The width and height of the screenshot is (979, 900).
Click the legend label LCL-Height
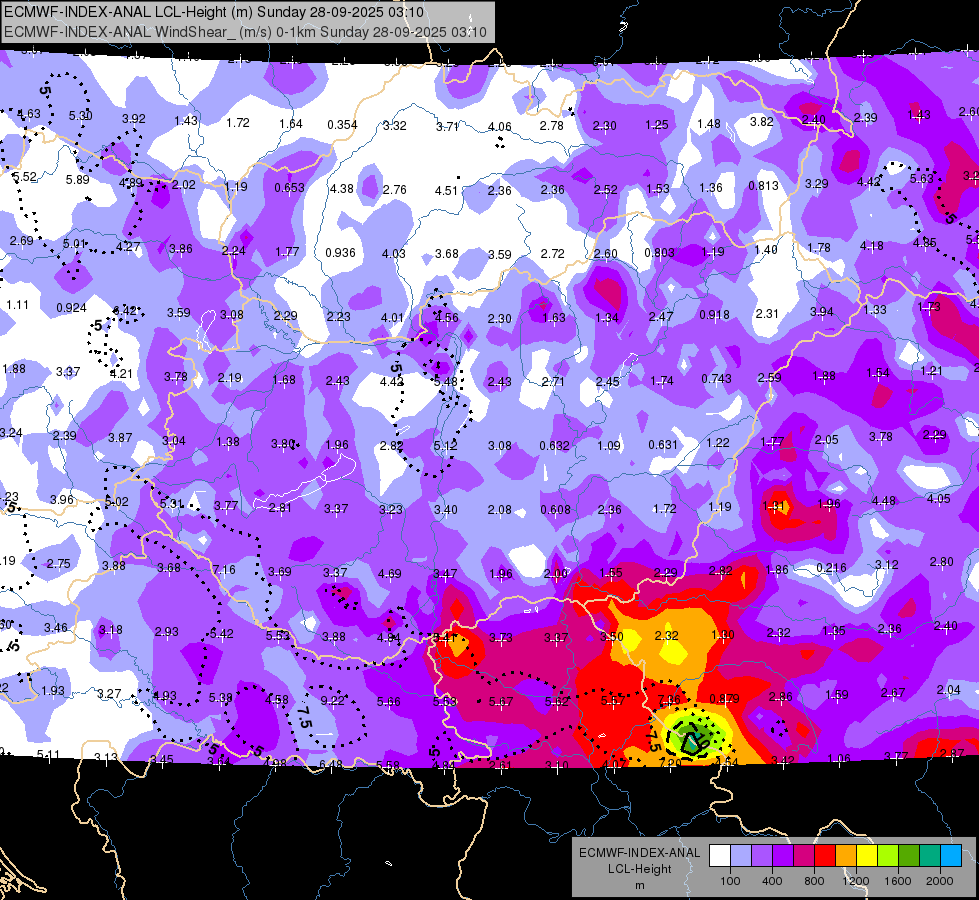tap(639, 869)
